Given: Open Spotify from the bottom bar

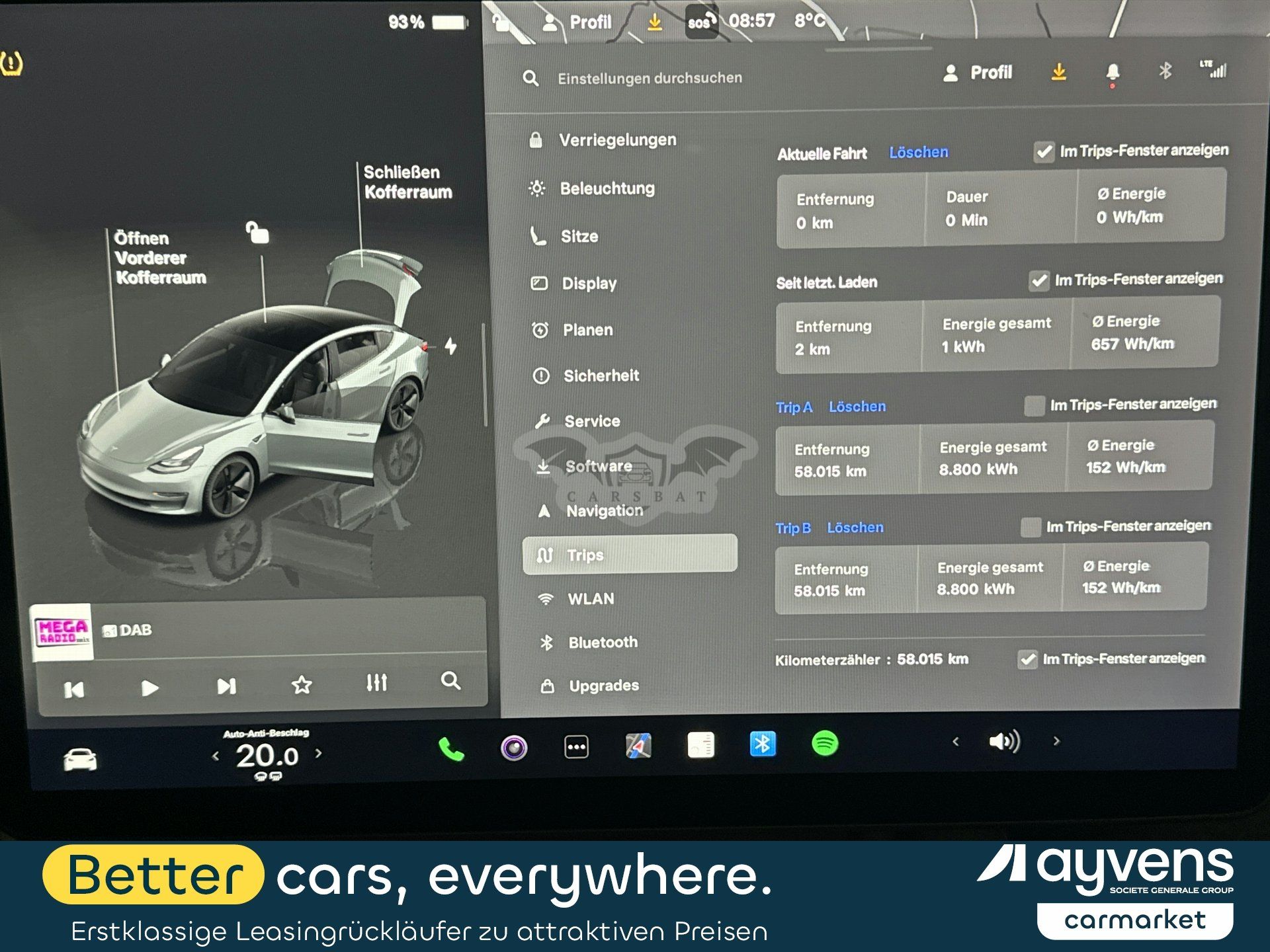Looking at the screenshot, I should pos(825,744).
